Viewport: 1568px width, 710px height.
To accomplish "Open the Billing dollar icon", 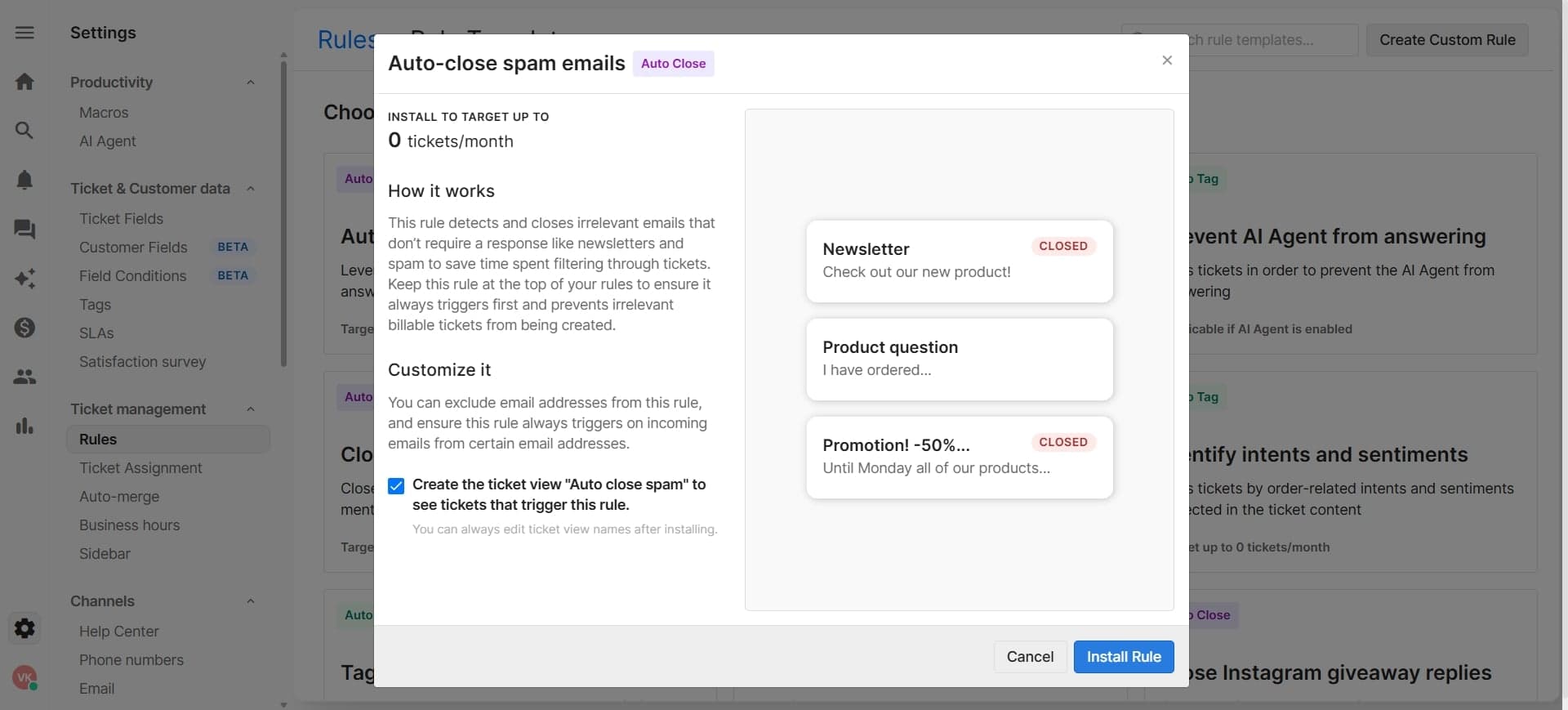I will [24, 328].
